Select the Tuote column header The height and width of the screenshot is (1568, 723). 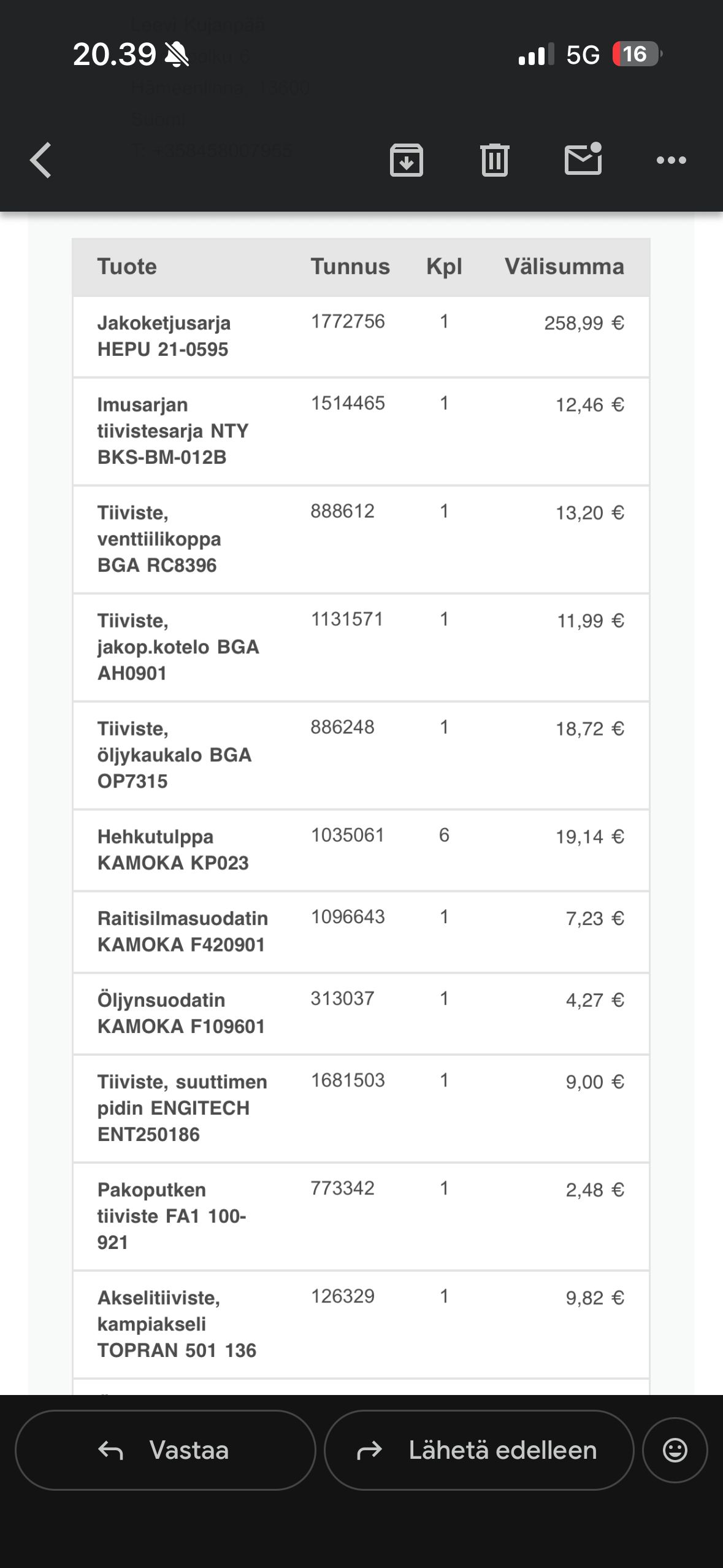pos(127,267)
